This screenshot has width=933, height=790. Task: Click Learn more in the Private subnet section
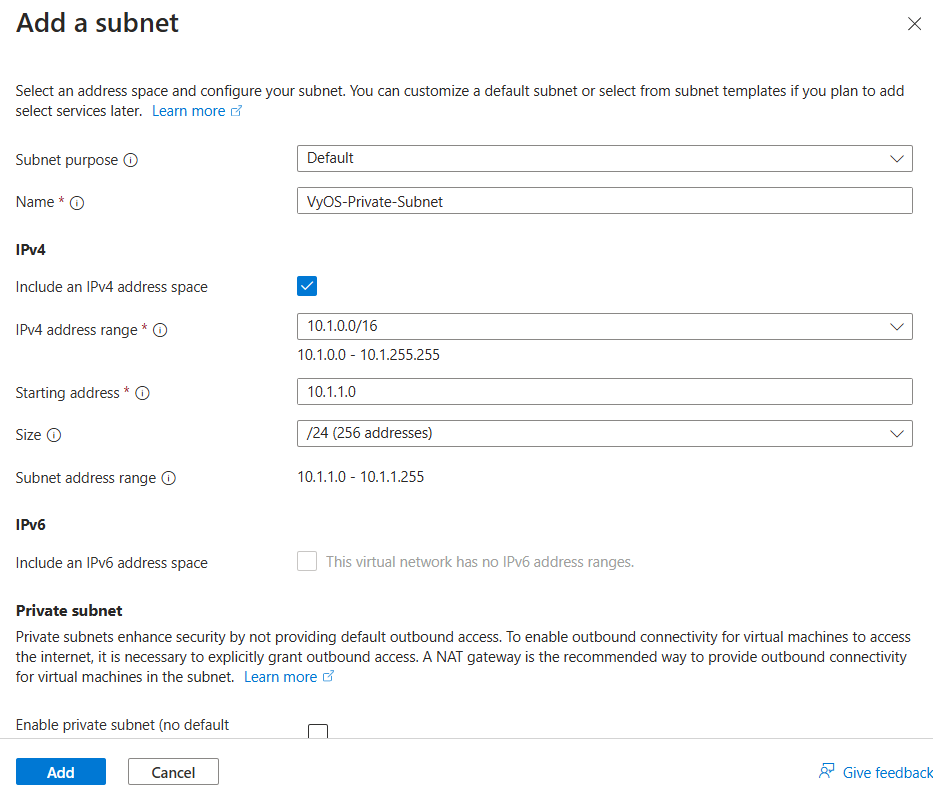pyautogui.click(x=281, y=676)
